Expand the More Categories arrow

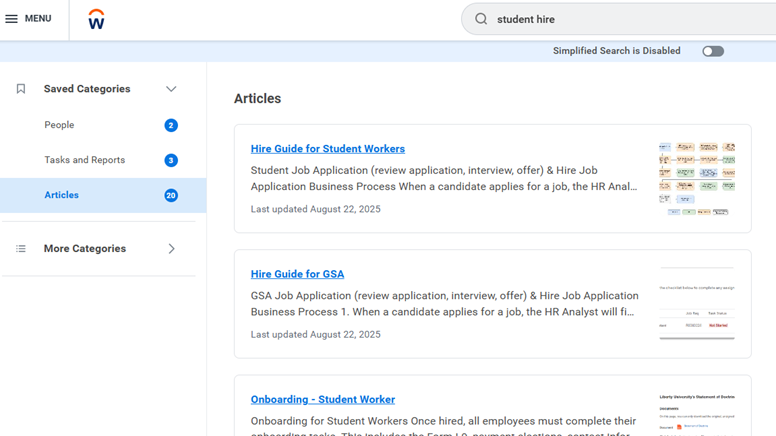pyautogui.click(x=171, y=249)
